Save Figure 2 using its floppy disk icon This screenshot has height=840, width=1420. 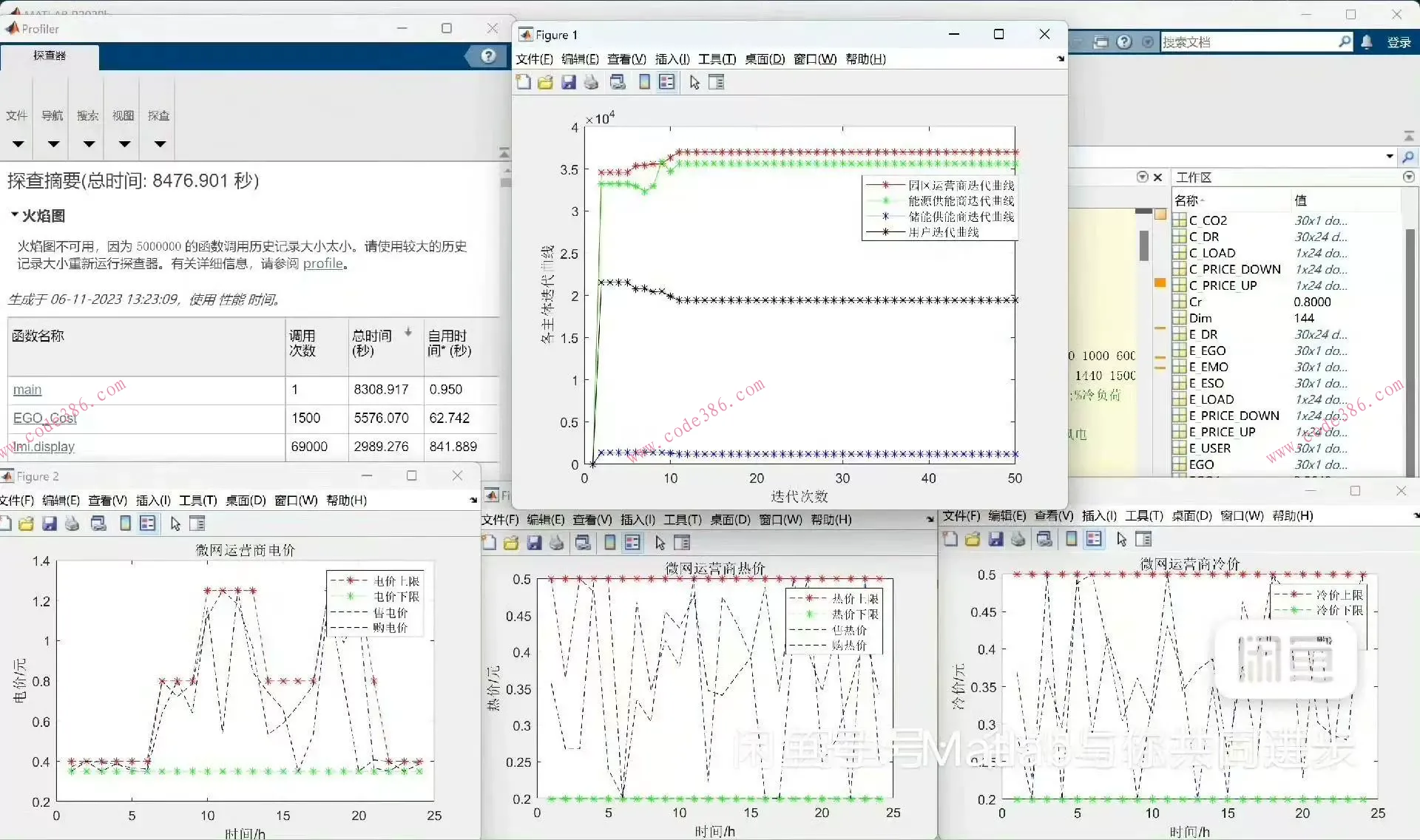click(50, 524)
